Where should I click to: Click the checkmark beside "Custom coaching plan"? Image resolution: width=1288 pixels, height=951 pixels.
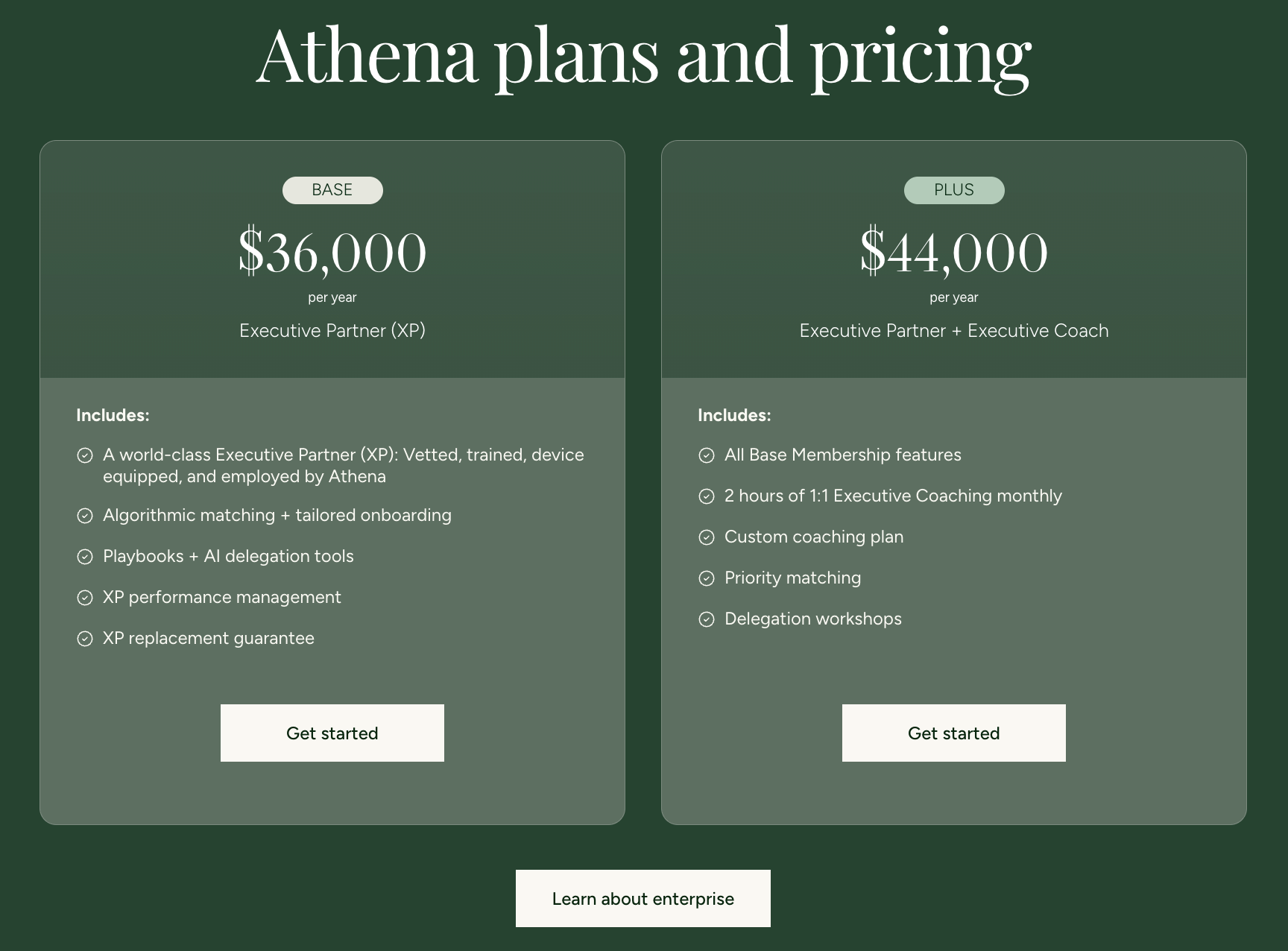pyautogui.click(x=707, y=537)
